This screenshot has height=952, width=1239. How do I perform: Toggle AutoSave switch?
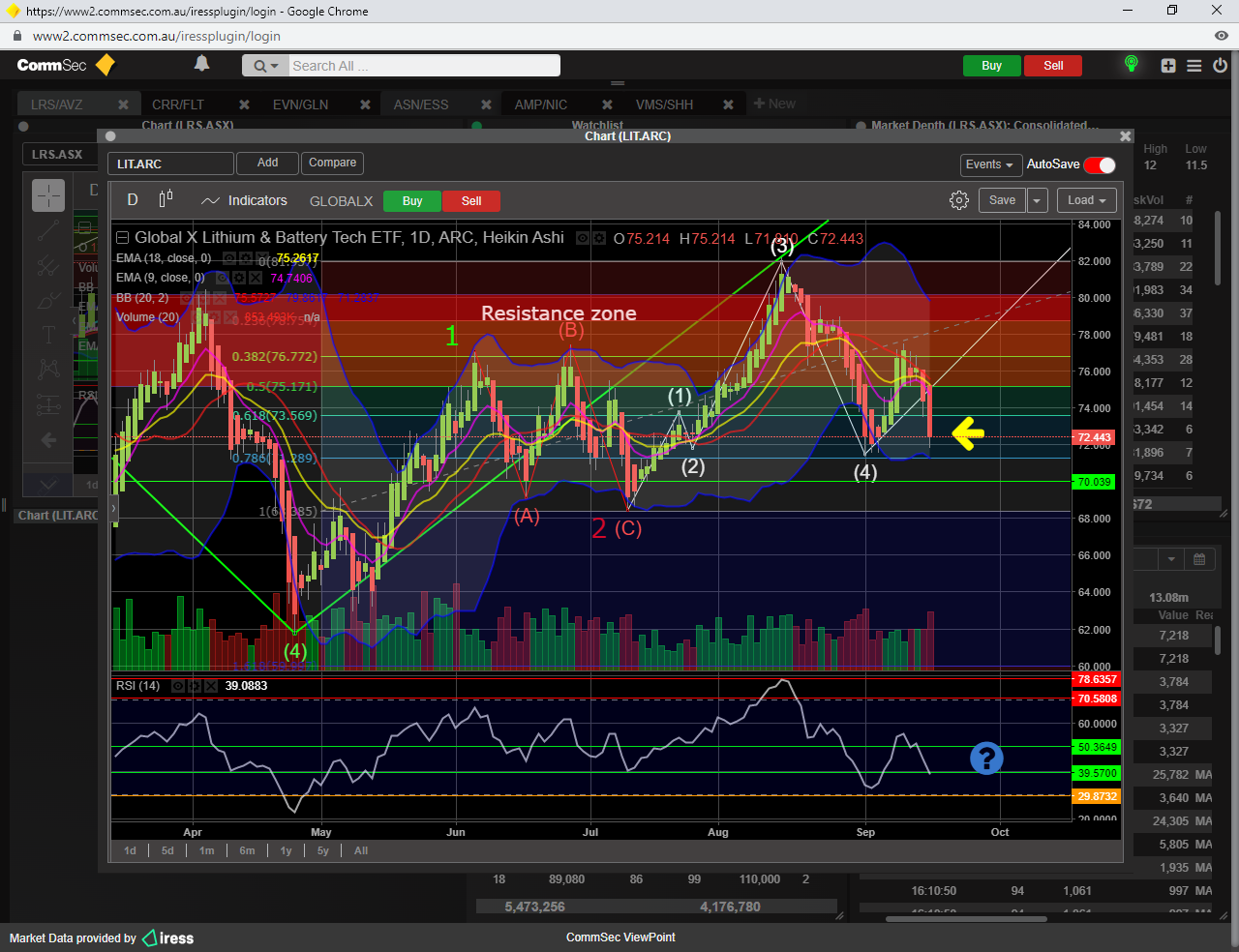point(1100,164)
